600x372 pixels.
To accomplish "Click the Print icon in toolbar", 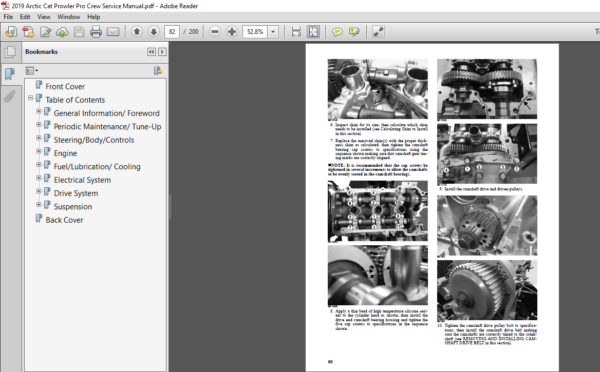I will point(96,32).
